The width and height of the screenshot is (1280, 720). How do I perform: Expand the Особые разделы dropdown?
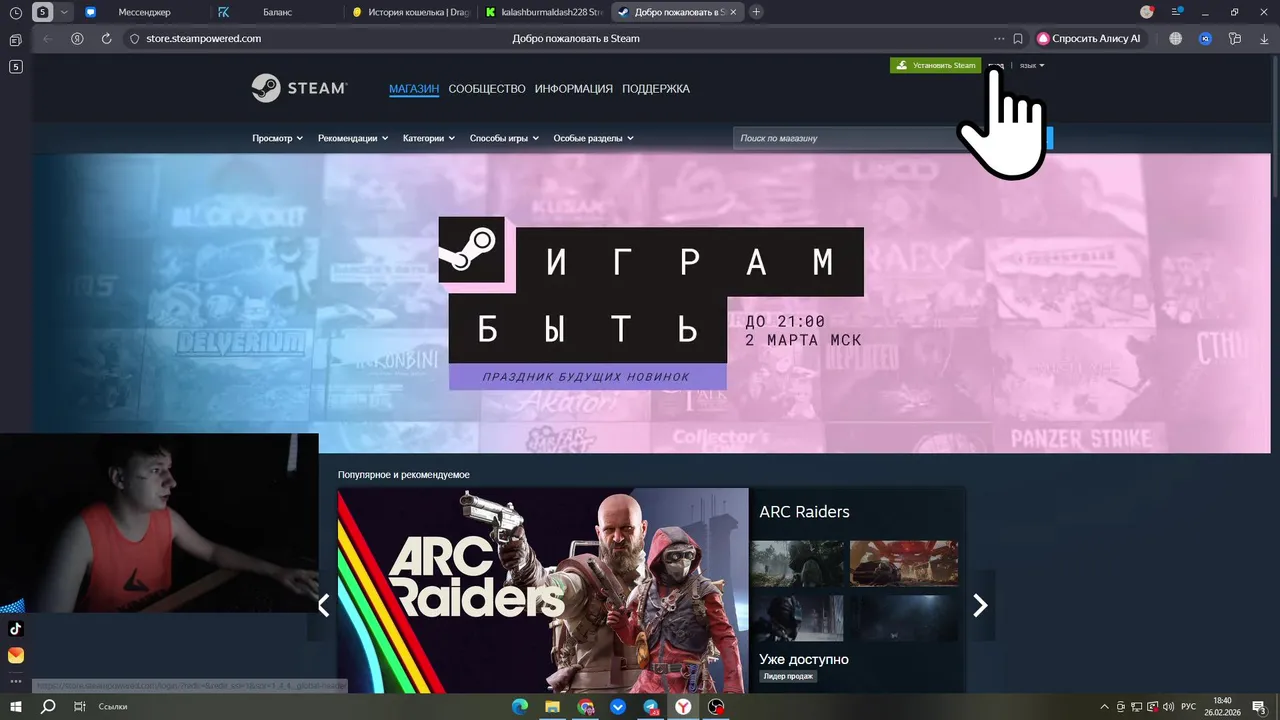(593, 138)
